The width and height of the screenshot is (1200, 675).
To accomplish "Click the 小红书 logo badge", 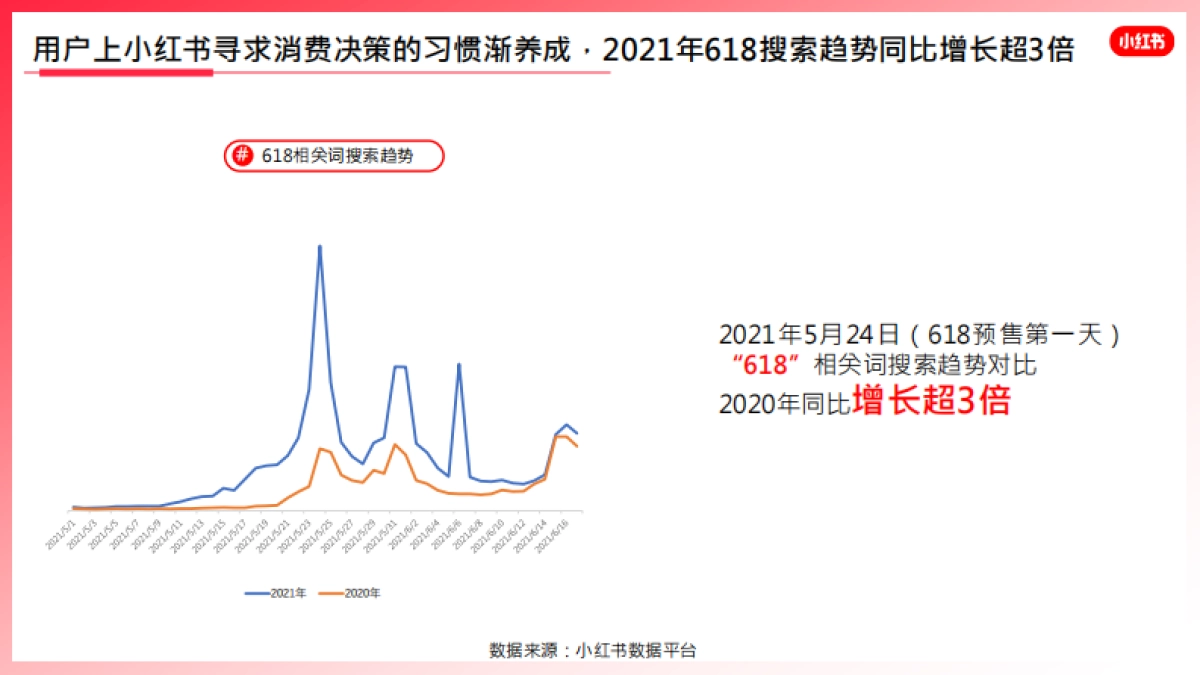I will (x=1141, y=42).
